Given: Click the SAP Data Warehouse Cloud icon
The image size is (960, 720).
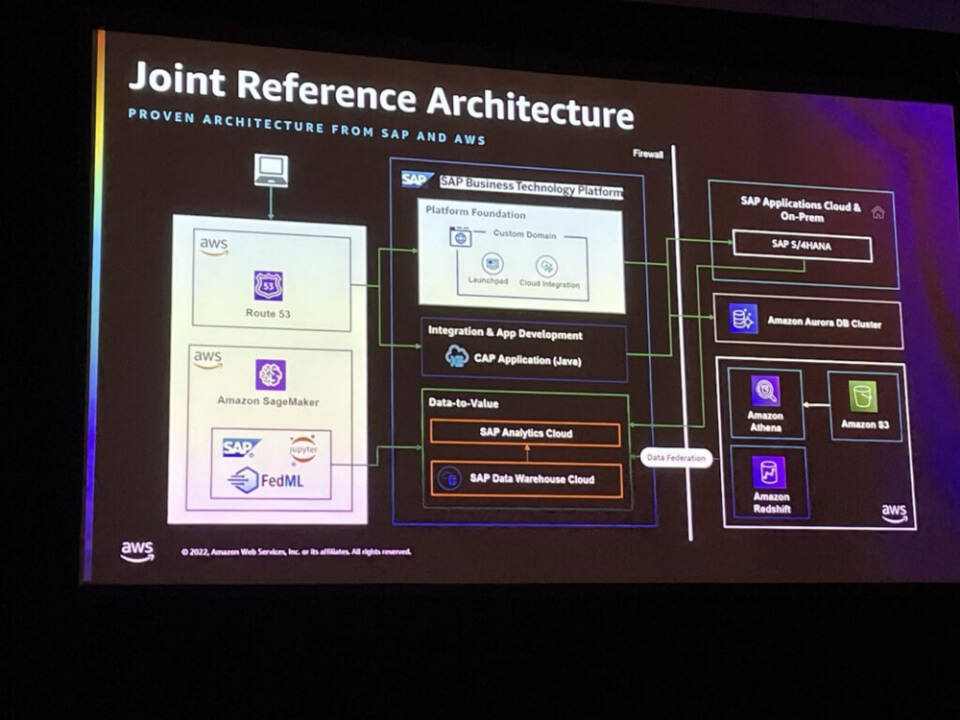Looking at the screenshot, I should point(451,478).
